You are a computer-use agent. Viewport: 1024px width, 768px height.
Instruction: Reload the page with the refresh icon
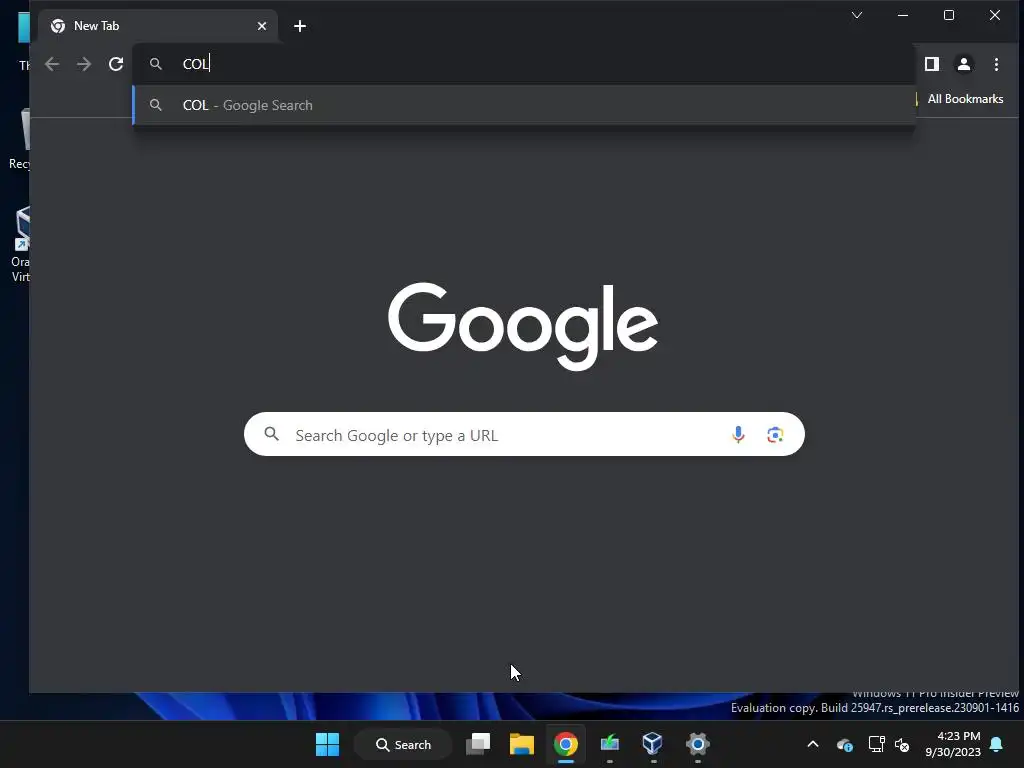click(x=116, y=64)
